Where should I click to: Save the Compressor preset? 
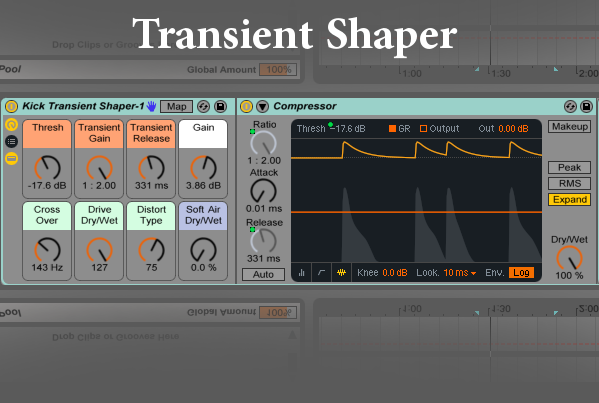pyautogui.click(x=586, y=107)
